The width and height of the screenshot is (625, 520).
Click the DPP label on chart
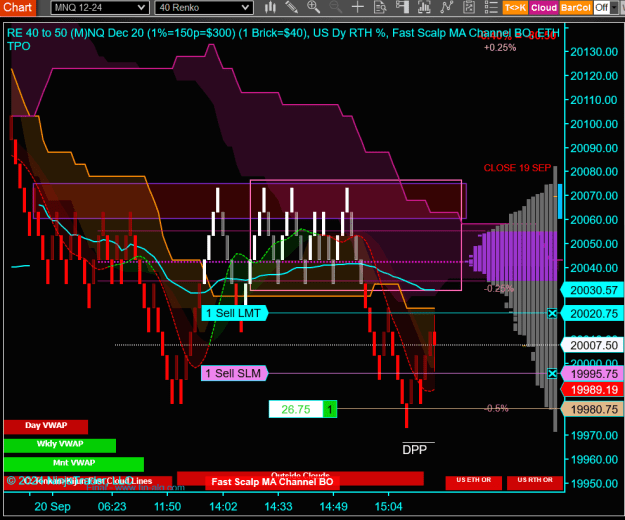pyautogui.click(x=415, y=450)
